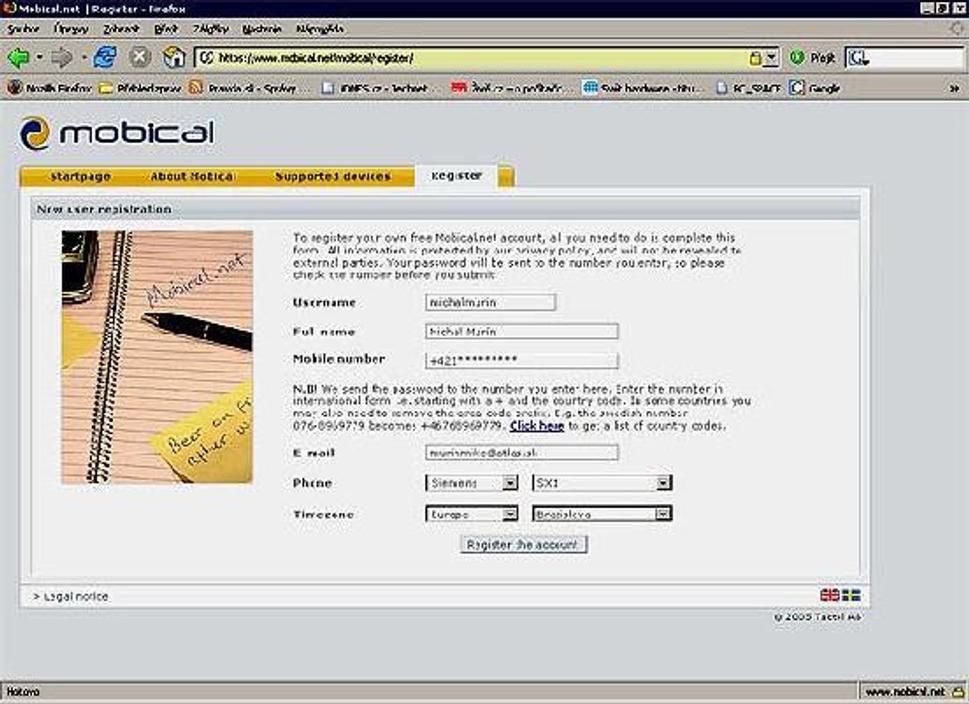969x704 pixels.
Task: Open the Siemens phone brand dropdown
Action: pyautogui.click(x=472, y=483)
